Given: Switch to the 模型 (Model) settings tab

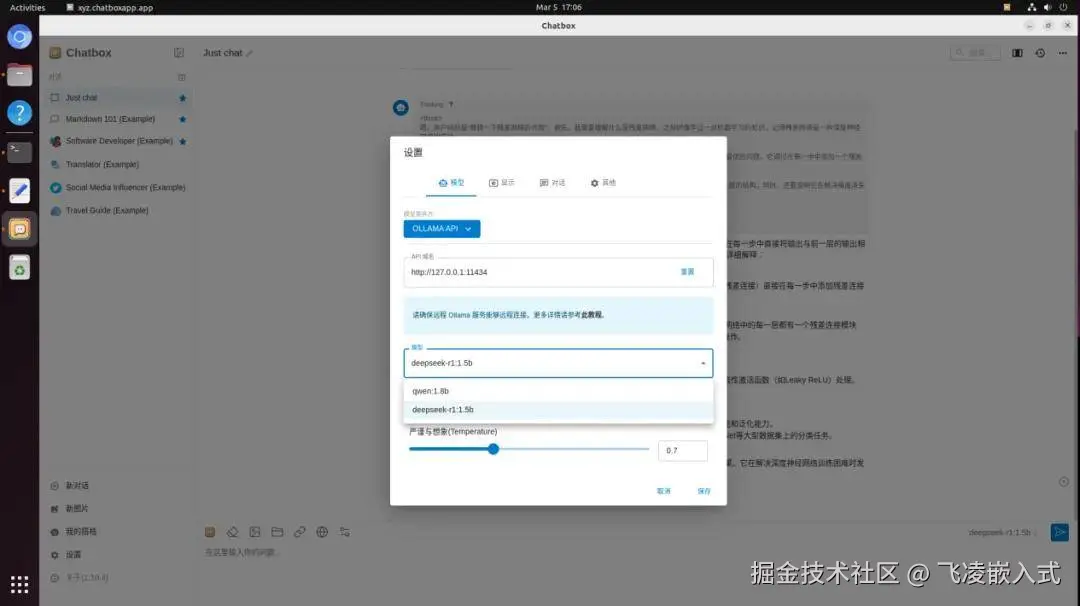Looking at the screenshot, I should tap(452, 182).
